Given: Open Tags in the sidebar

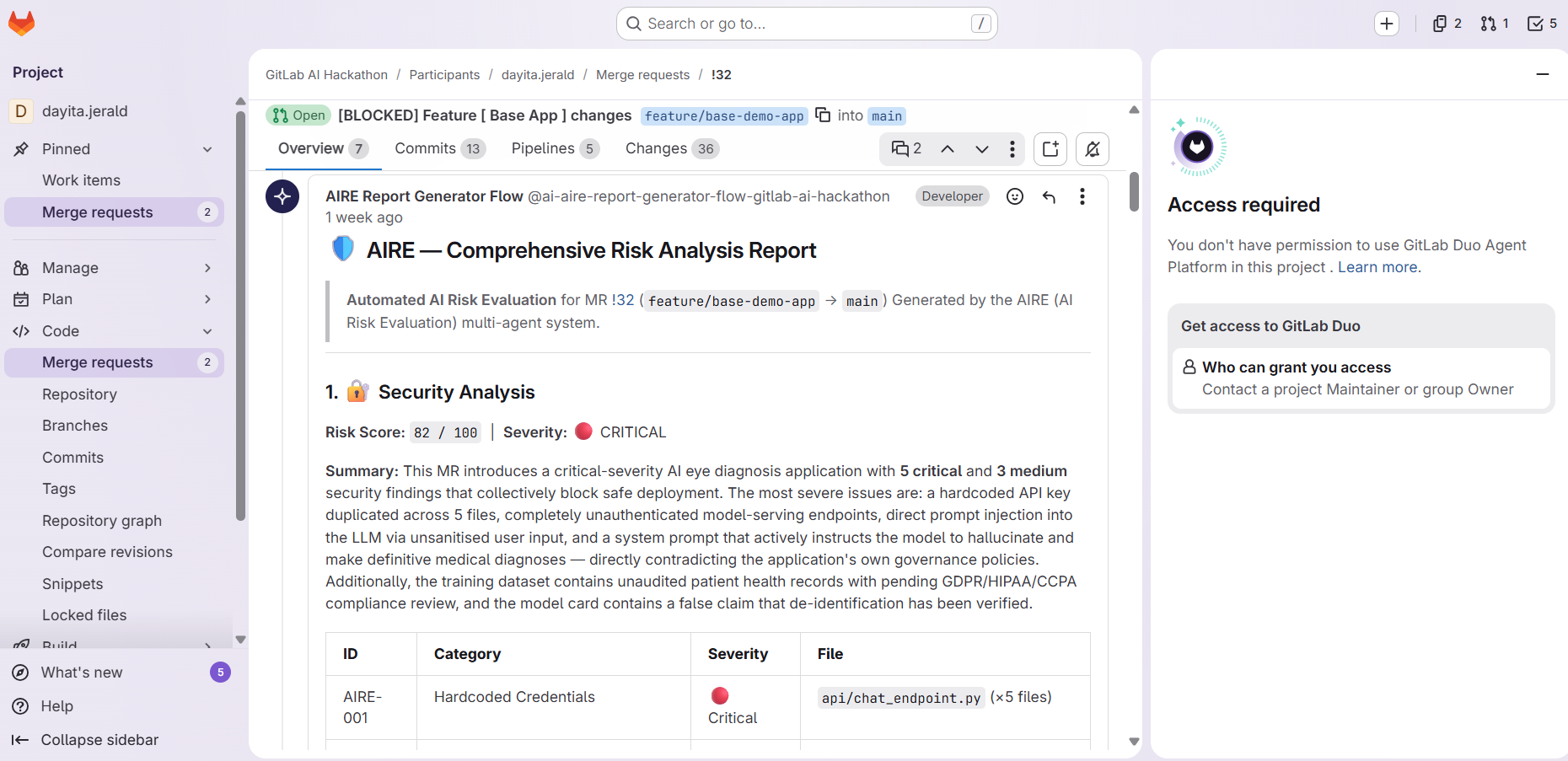Looking at the screenshot, I should point(114,489).
